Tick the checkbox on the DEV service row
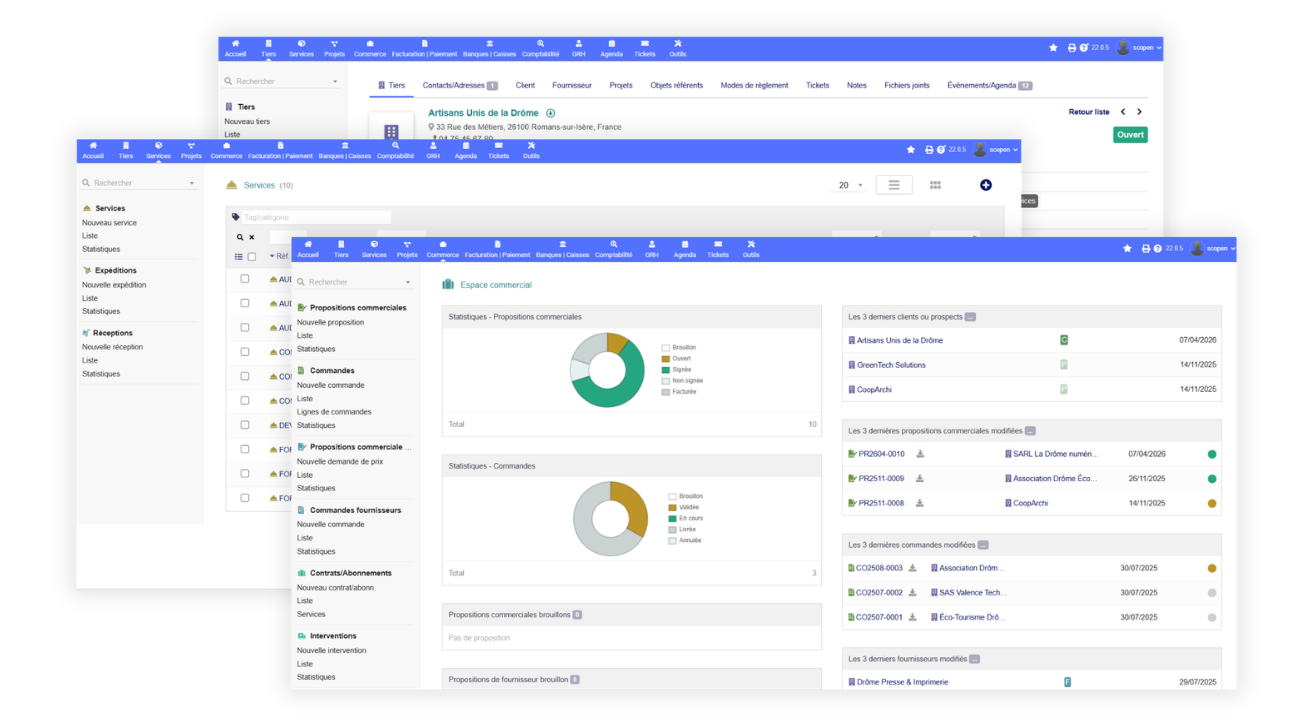 pos(245,425)
